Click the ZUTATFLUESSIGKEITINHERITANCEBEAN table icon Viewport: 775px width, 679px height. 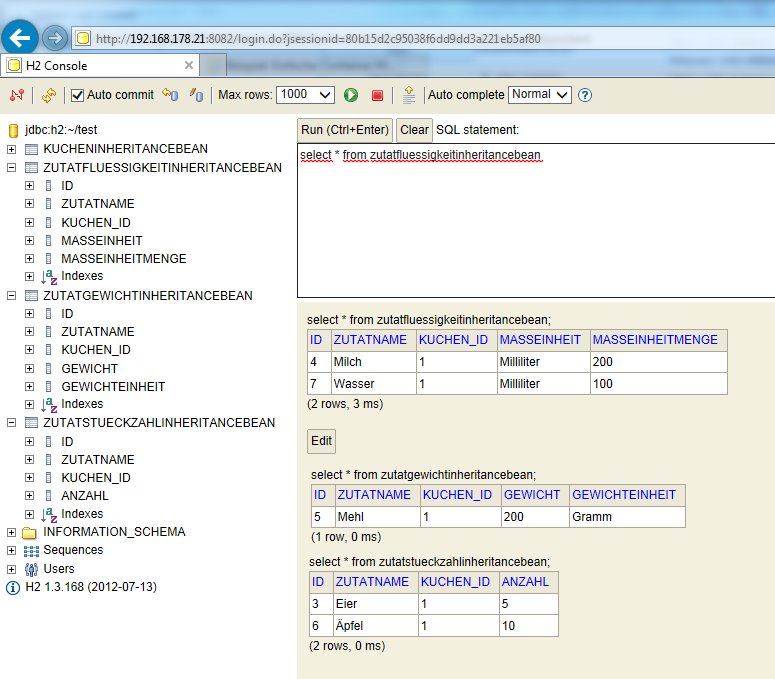coord(31,168)
